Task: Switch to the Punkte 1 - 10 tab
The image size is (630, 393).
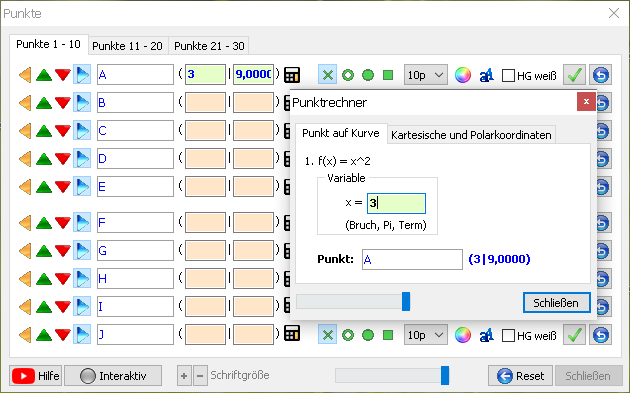Action: click(x=48, y=44)
